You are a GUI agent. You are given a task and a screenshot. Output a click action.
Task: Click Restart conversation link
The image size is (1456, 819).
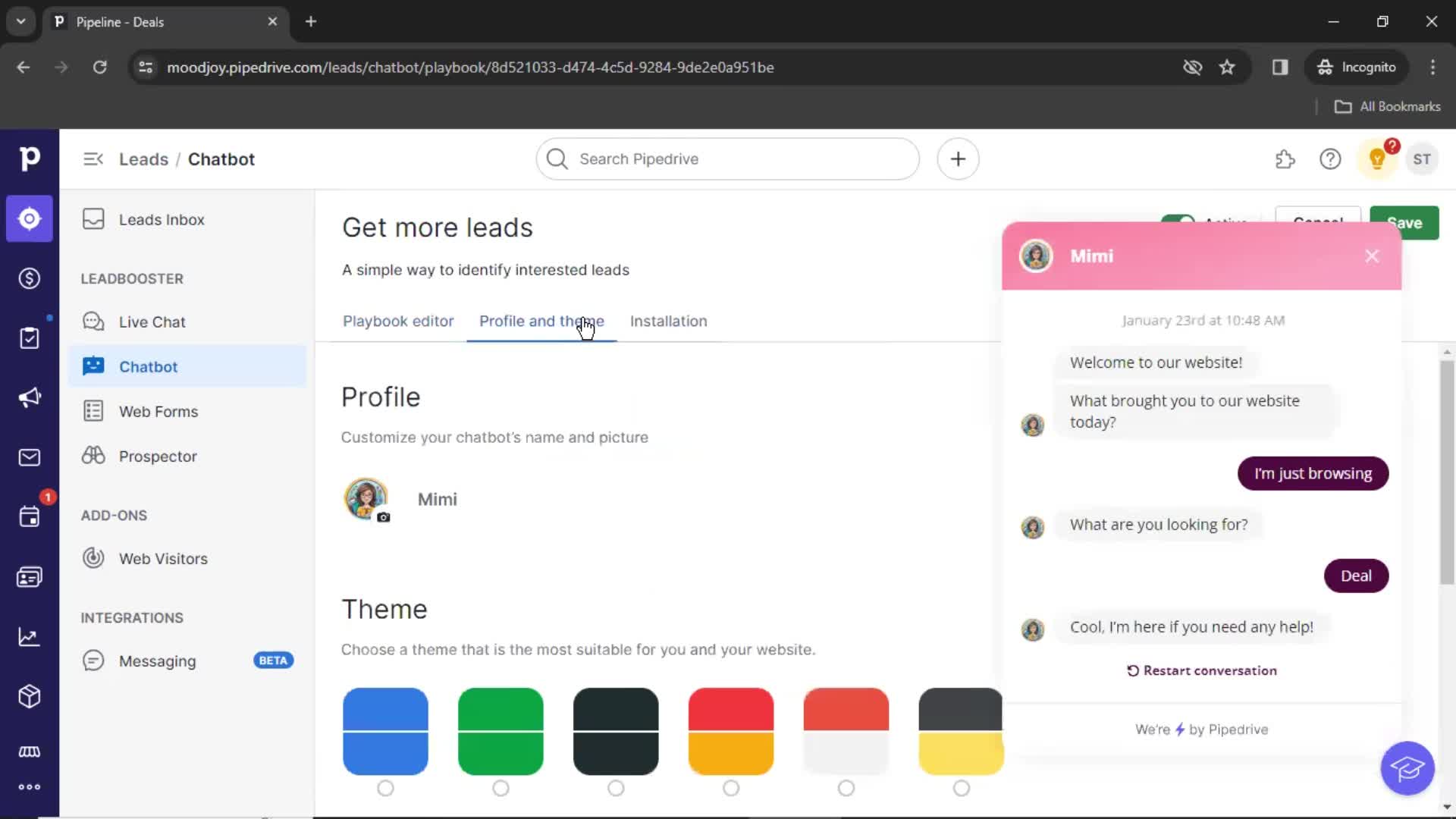[1201, 671]
